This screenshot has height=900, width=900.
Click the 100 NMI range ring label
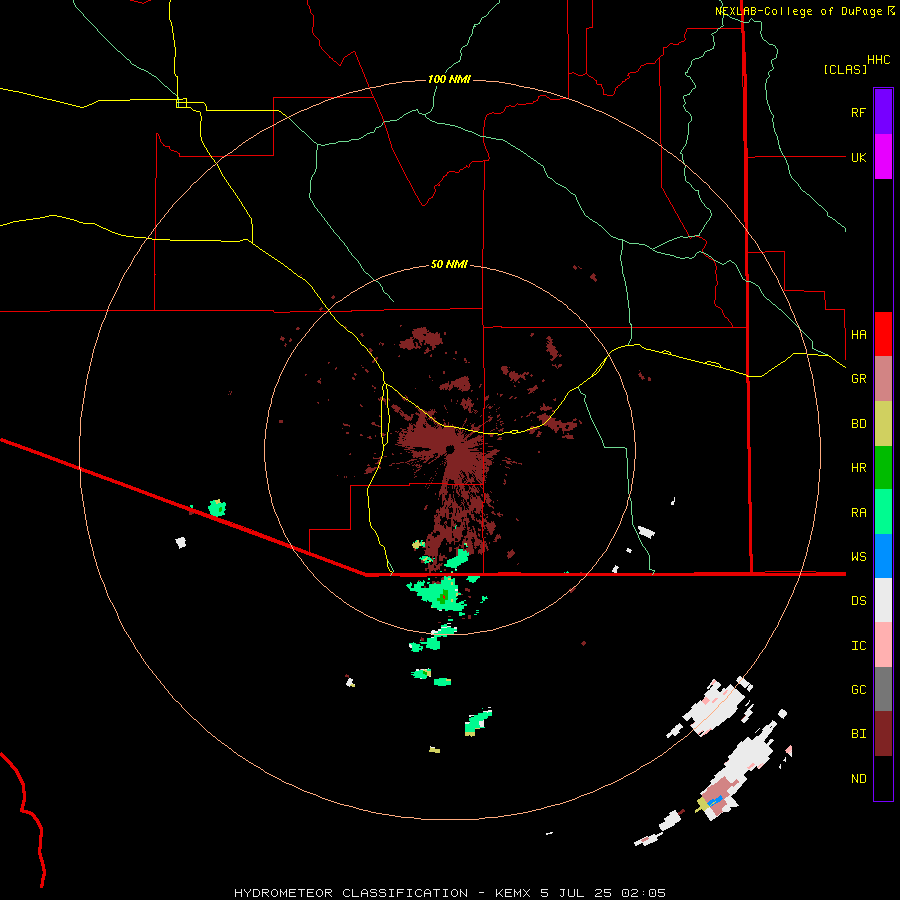pyautogui.click(x=449, y=79)
